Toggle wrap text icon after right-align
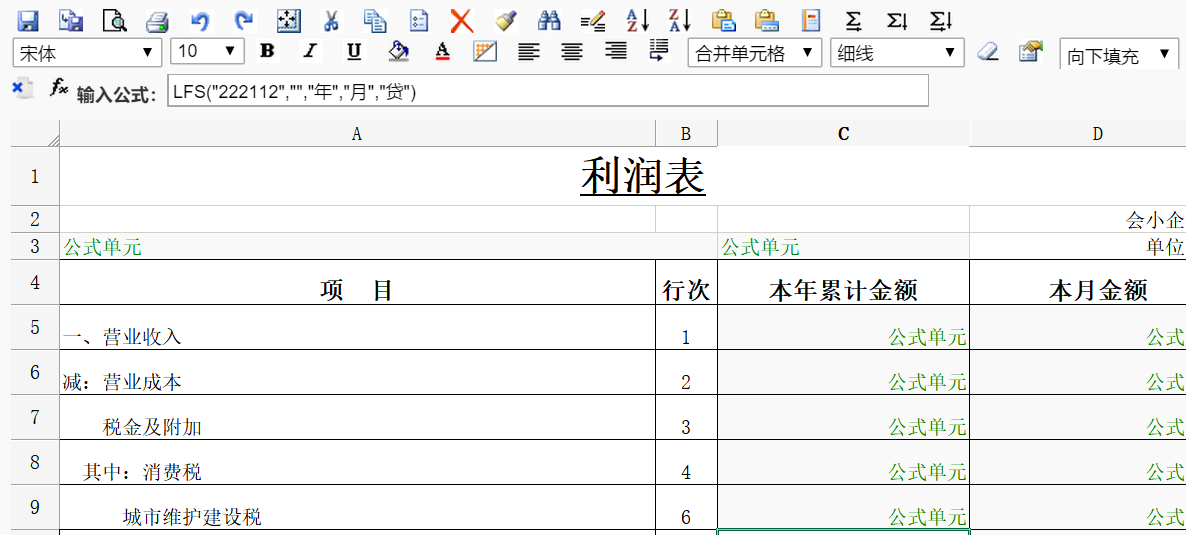 click(659, 51)
